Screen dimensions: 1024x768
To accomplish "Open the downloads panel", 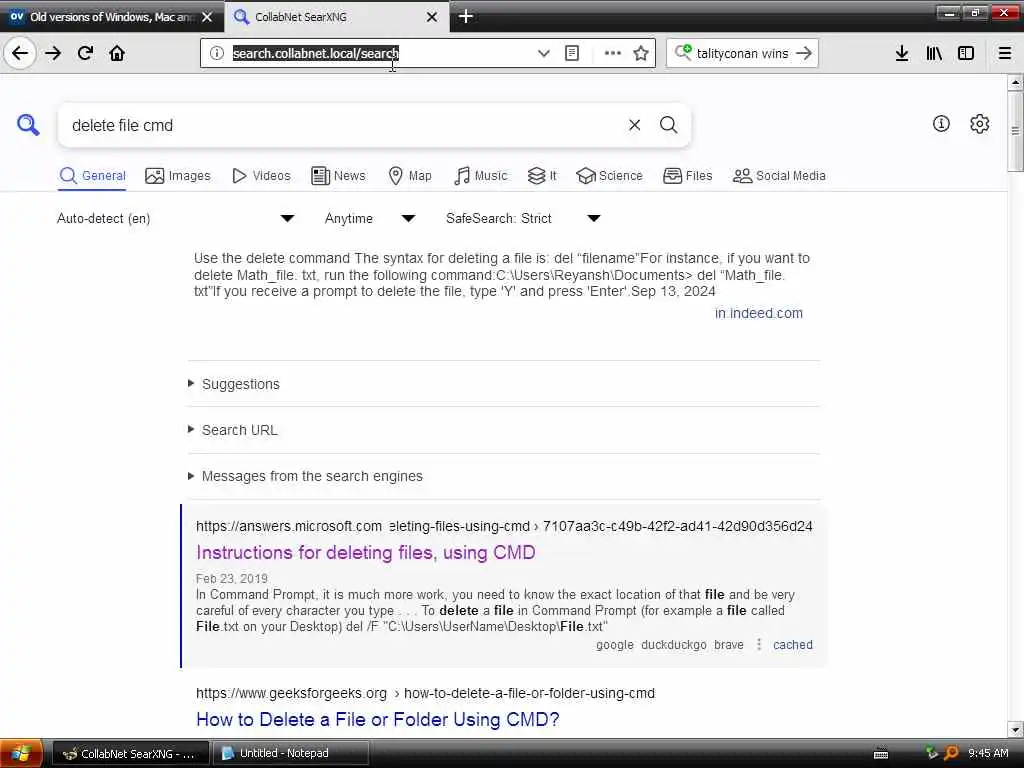I will click(x=902, y=53).
